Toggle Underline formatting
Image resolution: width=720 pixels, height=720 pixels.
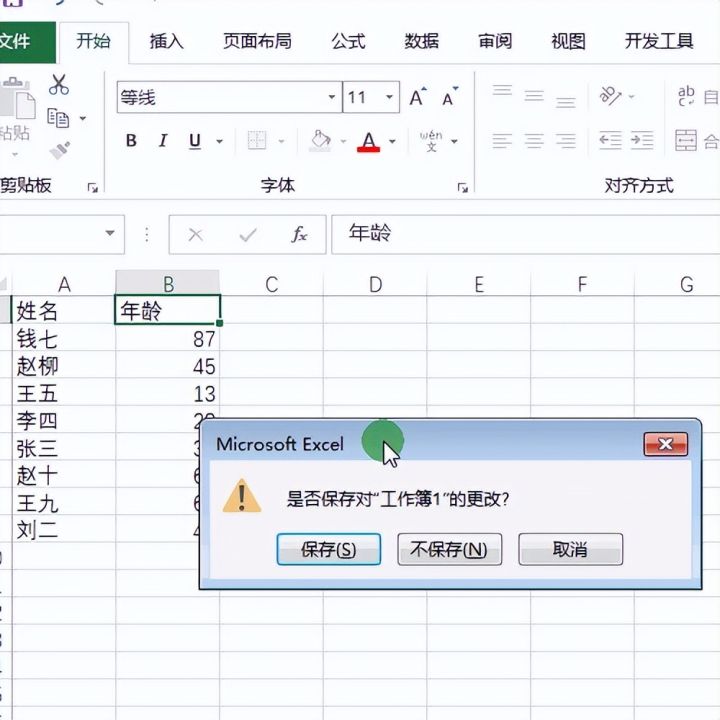click(195, 141)
